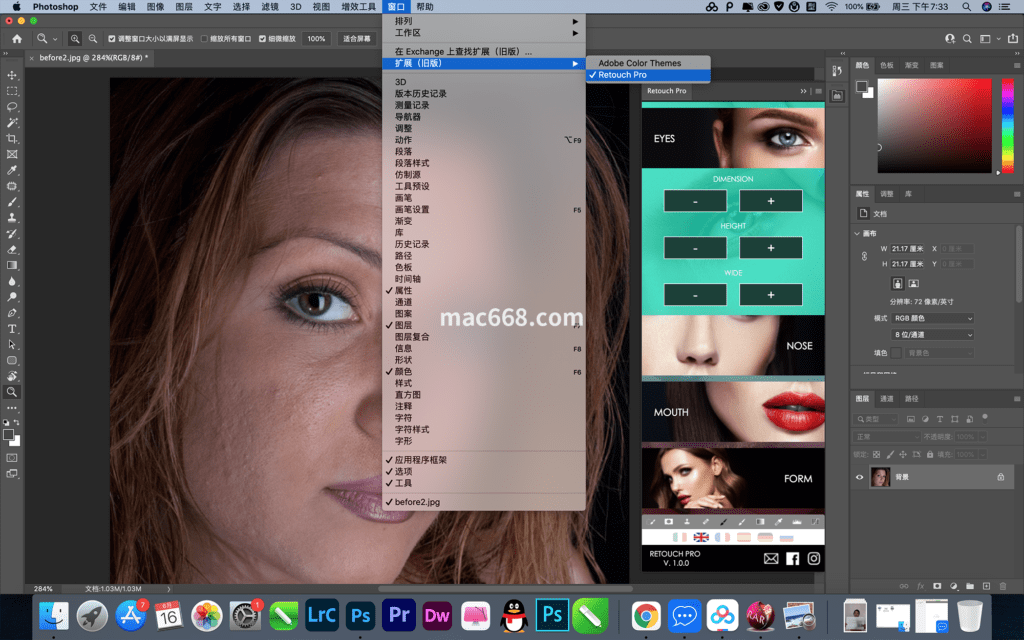Click the Instagram icon in Retouch Pro
Screen dimensions: 1024x640
(x=814, y=558)
